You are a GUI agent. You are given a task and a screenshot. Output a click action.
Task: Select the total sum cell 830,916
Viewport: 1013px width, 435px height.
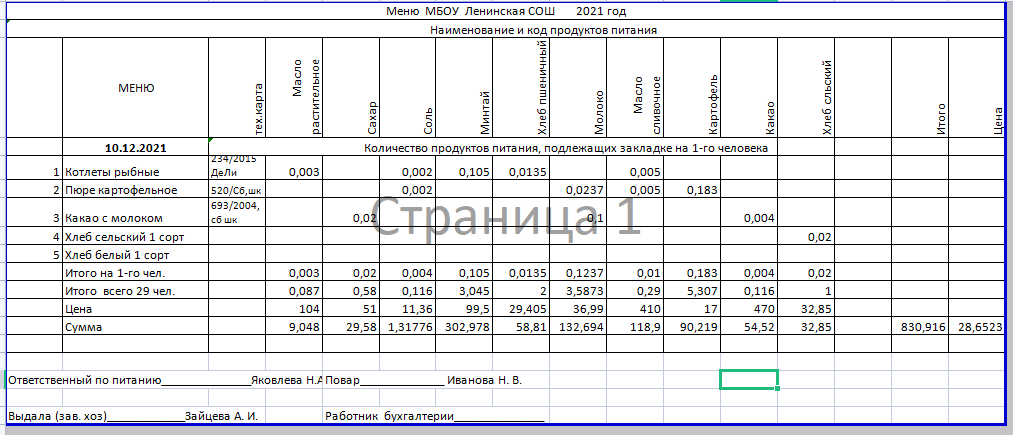(920, 327)
